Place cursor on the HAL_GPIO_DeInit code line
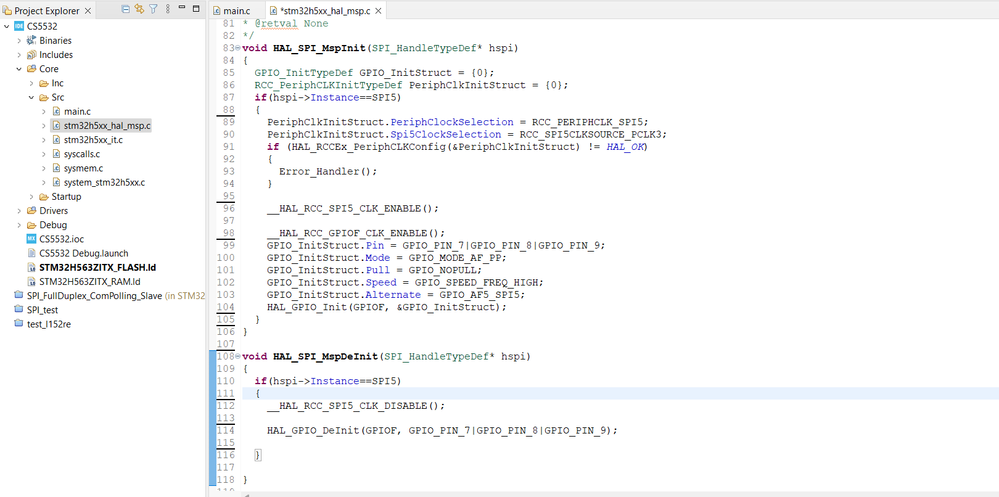 click(442, 430)
